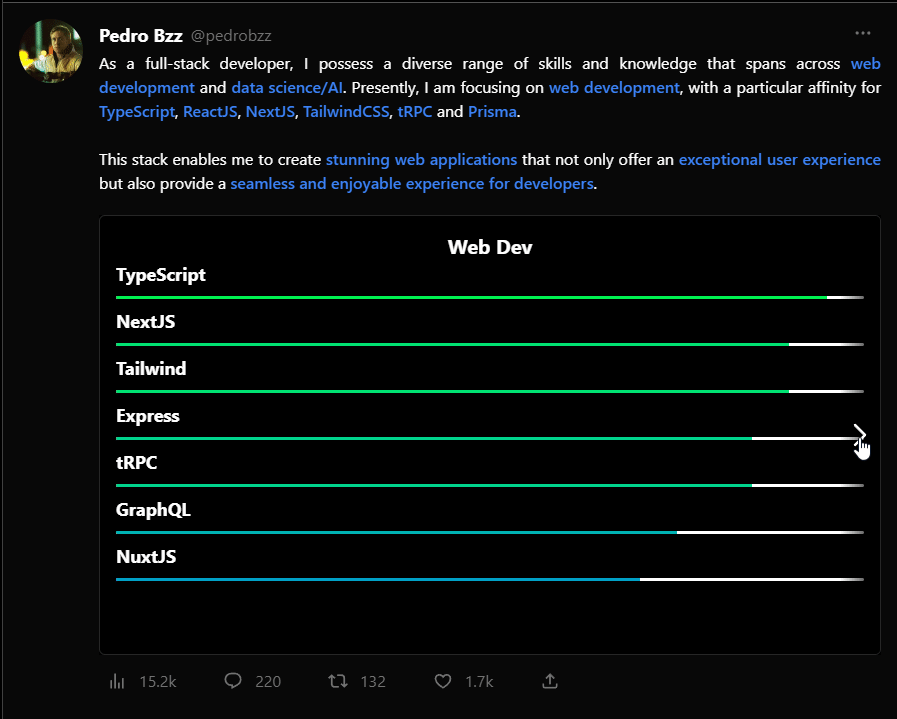Click the stunning web applications link
The image size is (897, 719).
[x=422, y=160]
